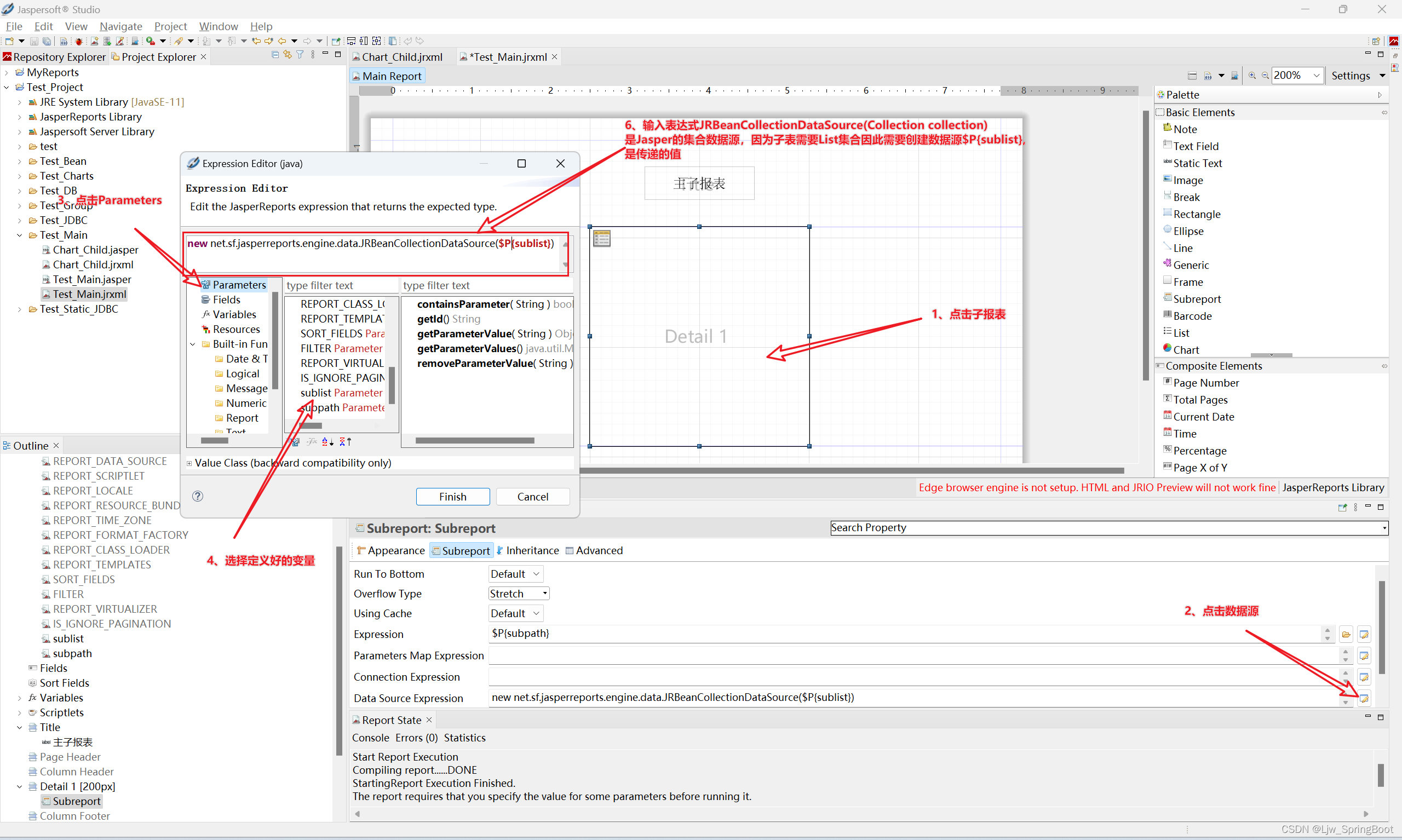
Task: Click the first type filter text box
Action: (341, 285)
